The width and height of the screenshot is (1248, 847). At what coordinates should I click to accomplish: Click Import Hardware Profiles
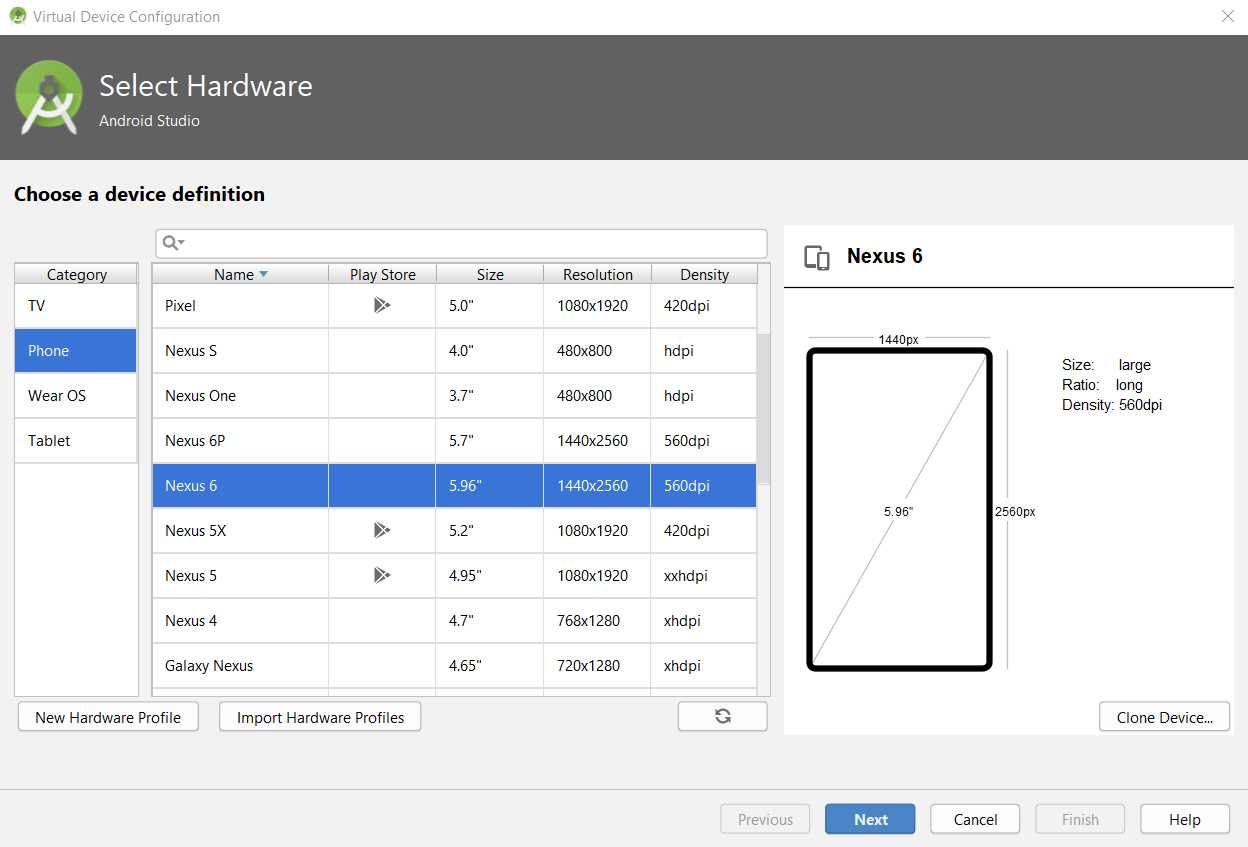(319, 716)
